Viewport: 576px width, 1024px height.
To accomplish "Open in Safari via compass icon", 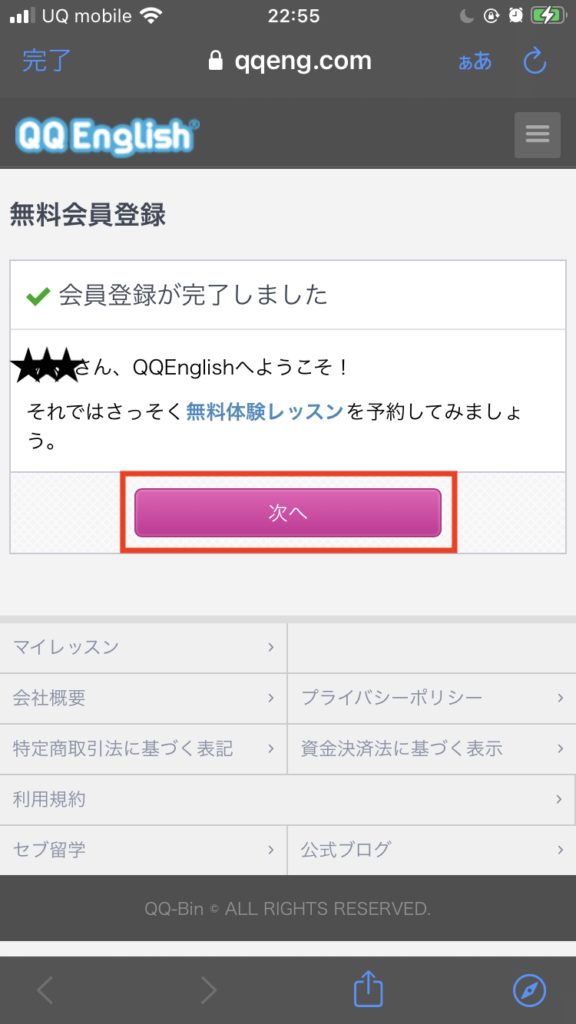I will click(530, 990).
